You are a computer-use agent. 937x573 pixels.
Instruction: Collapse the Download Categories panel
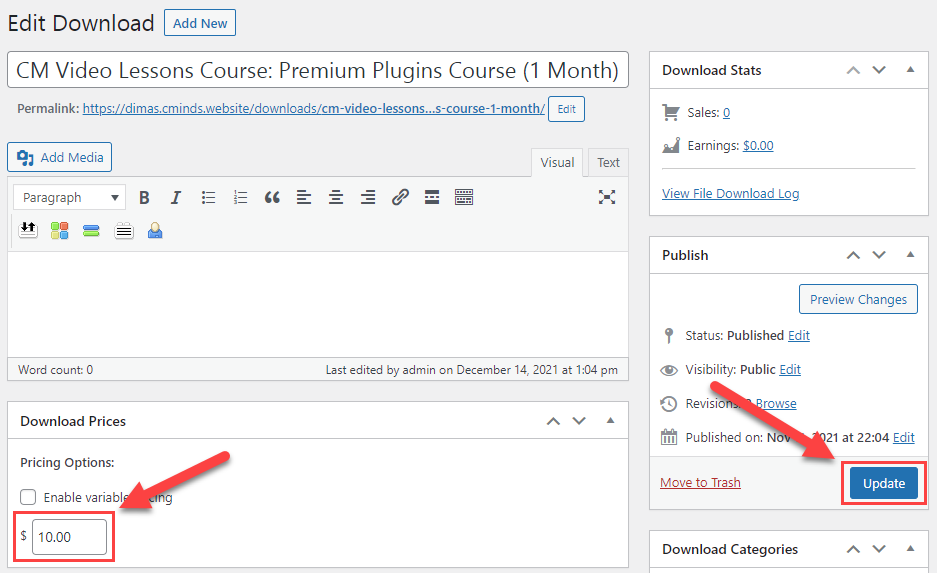point(910,548)
